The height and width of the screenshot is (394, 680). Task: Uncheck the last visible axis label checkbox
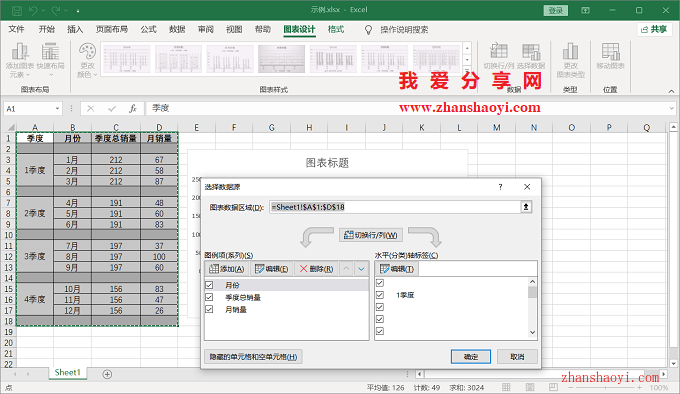(x=380, y=331)
